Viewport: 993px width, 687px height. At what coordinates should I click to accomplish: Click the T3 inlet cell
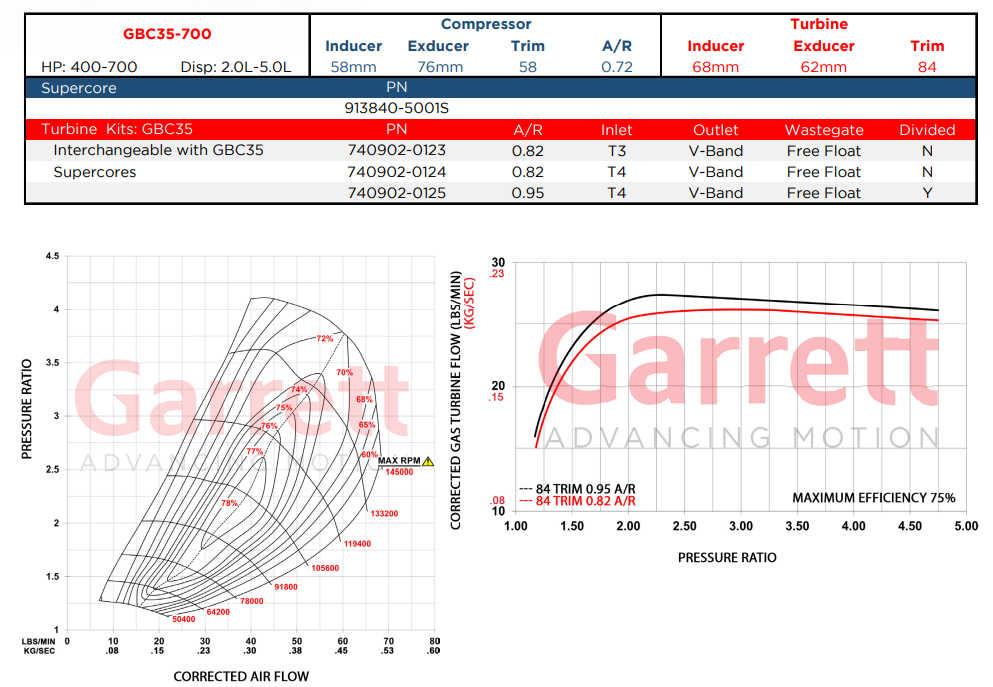617,151
